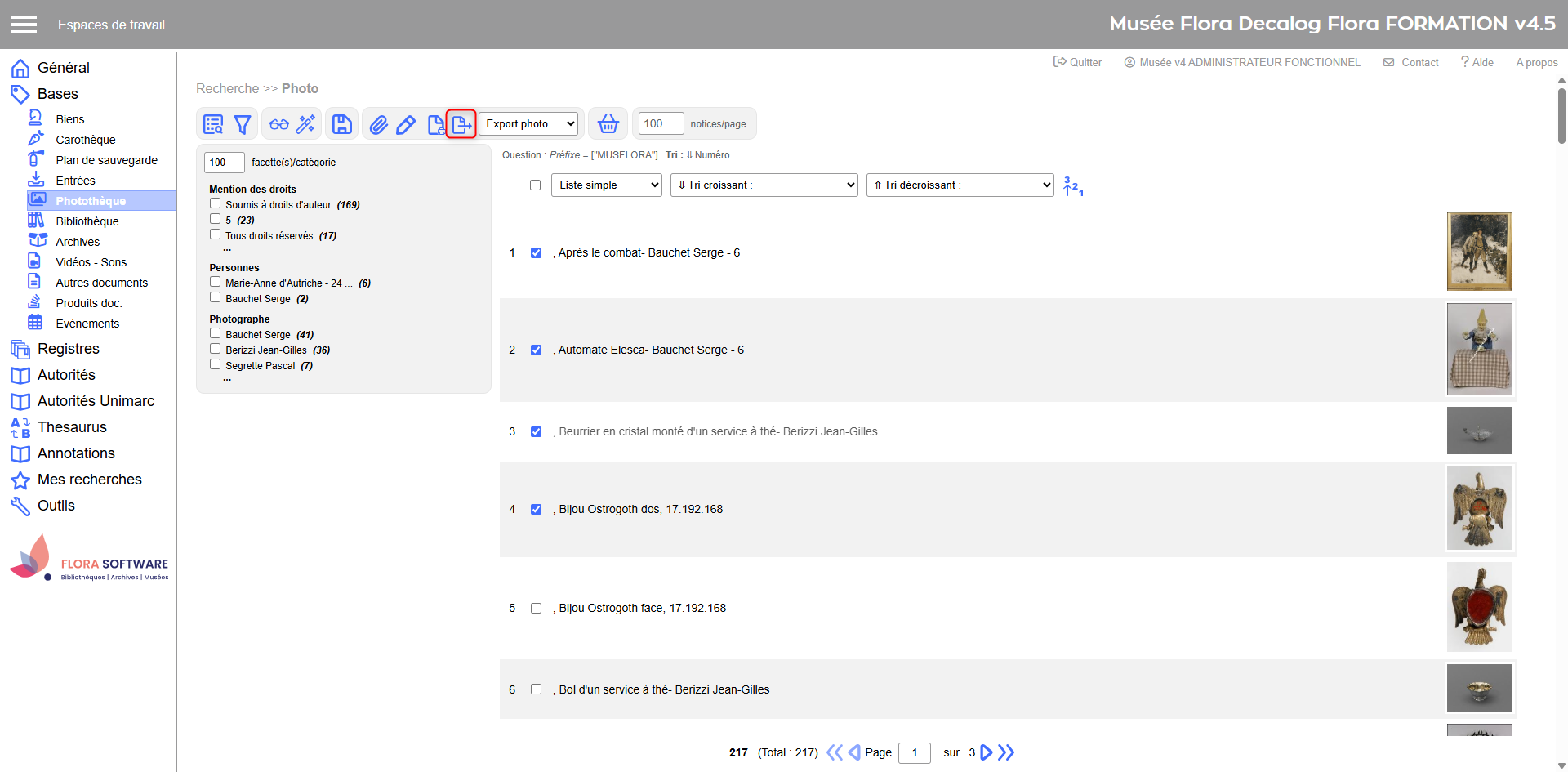This screenshot has height=772, width=1568.
Task: Enable the 'Tous droits réservés' facet
Action: tap(216, 234)
